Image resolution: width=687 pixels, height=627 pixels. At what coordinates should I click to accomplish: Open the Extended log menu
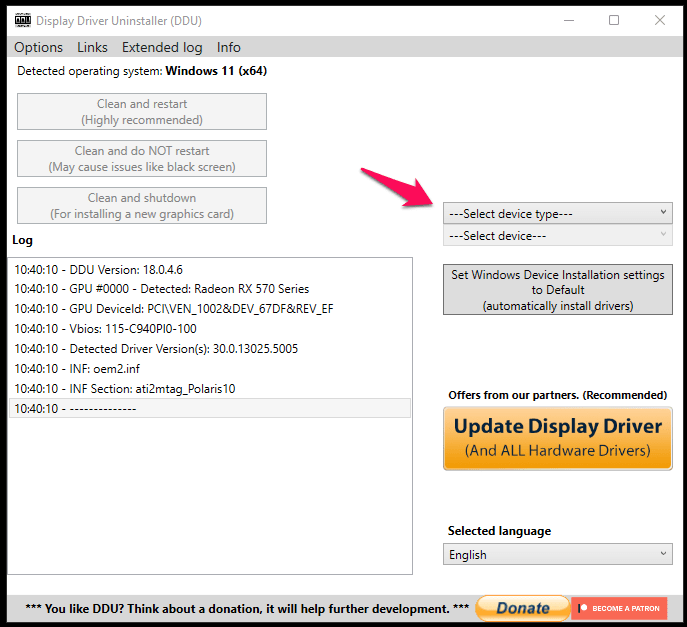point(162,47)
